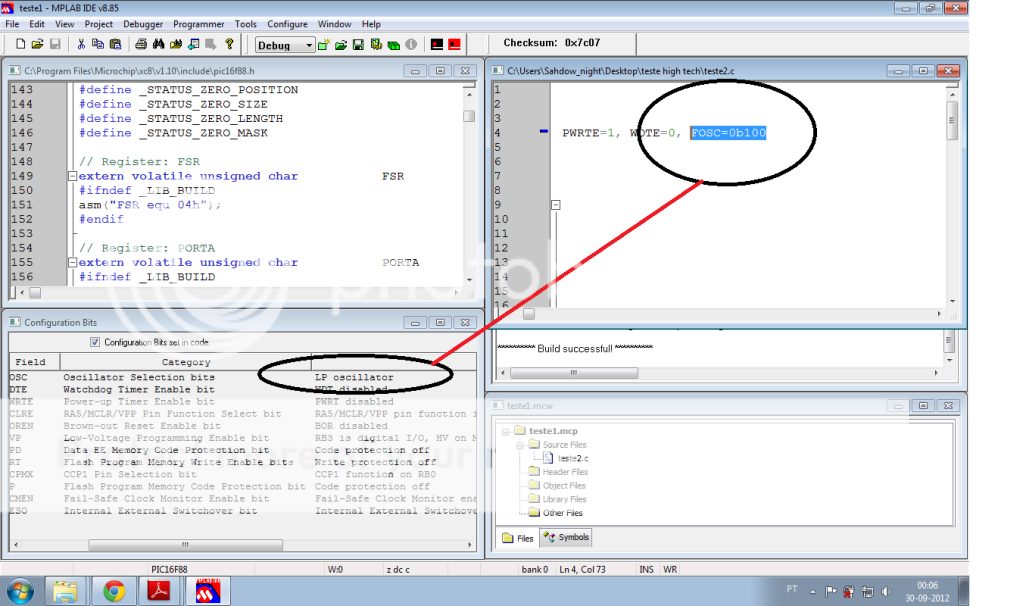The width and height of the screenshot is (1023, 606).
Task: Select the Library Files folder
Action: pos(558,499)
